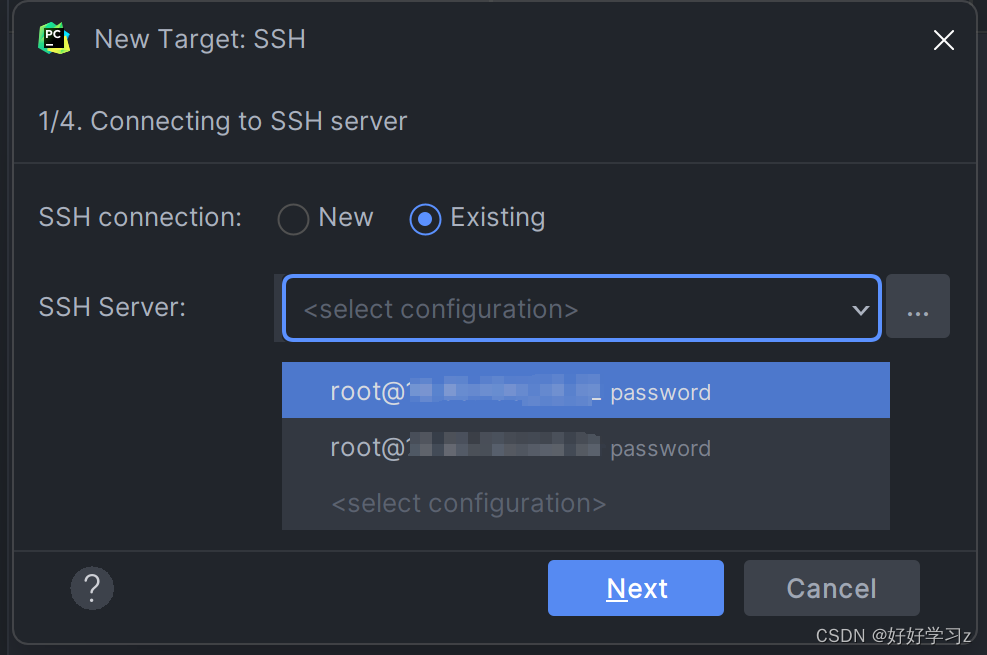Click the PyCharm logo in title bar
The height and width of the screenshot is (655, 987).
pos(54,39)
